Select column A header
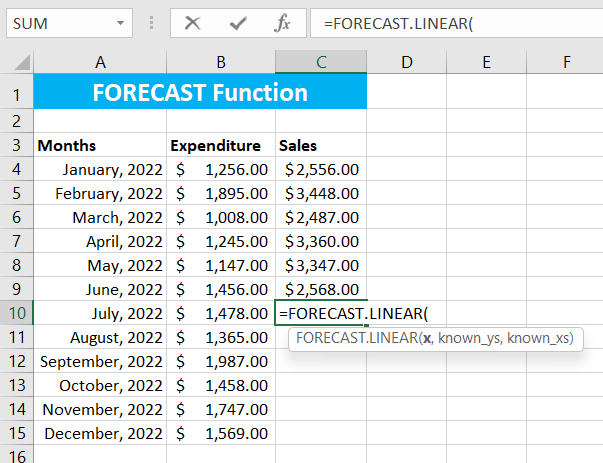This screenshot has height=463, width=603. point(100,62)
